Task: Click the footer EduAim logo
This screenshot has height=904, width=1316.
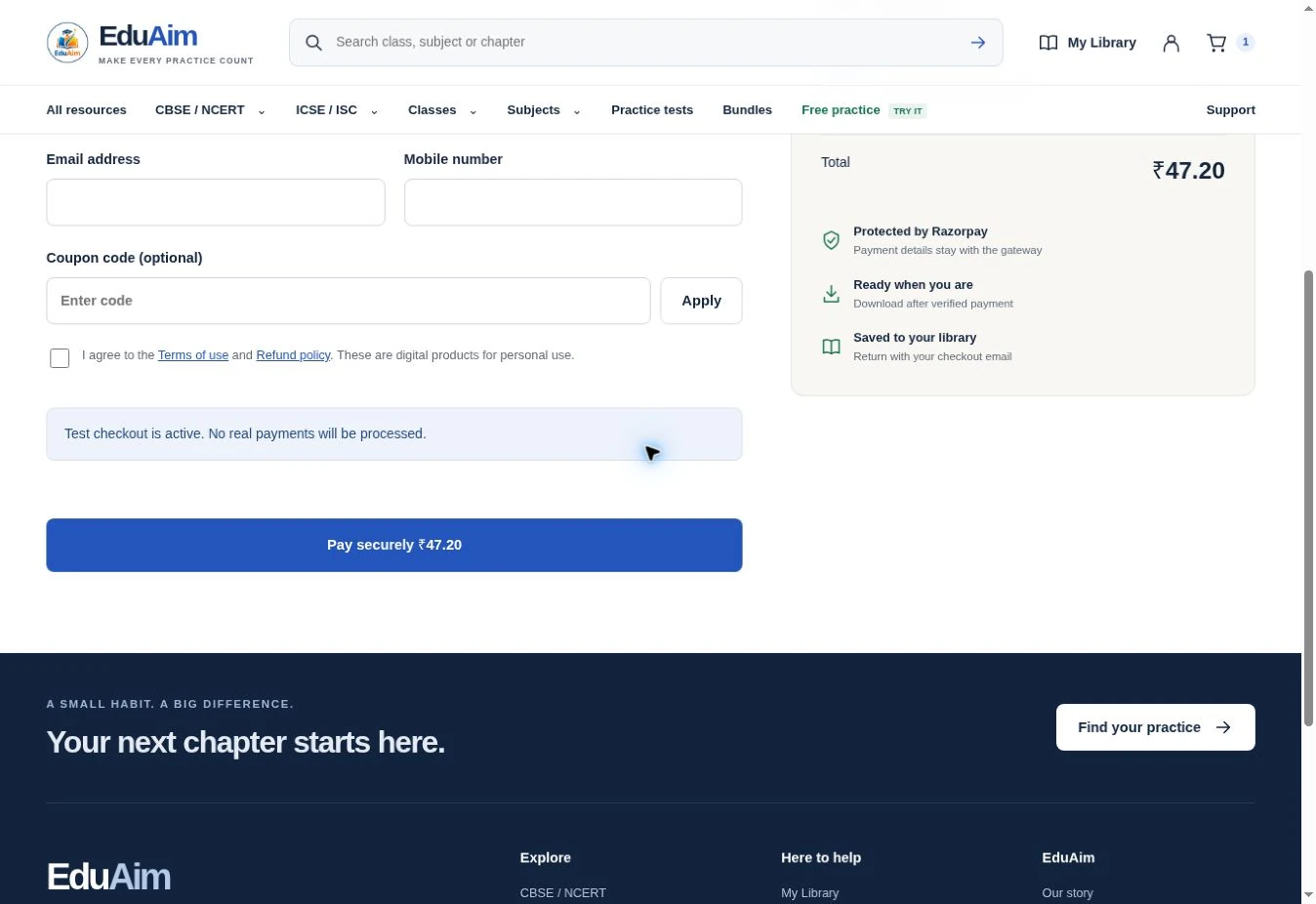Action: [108, 877]
